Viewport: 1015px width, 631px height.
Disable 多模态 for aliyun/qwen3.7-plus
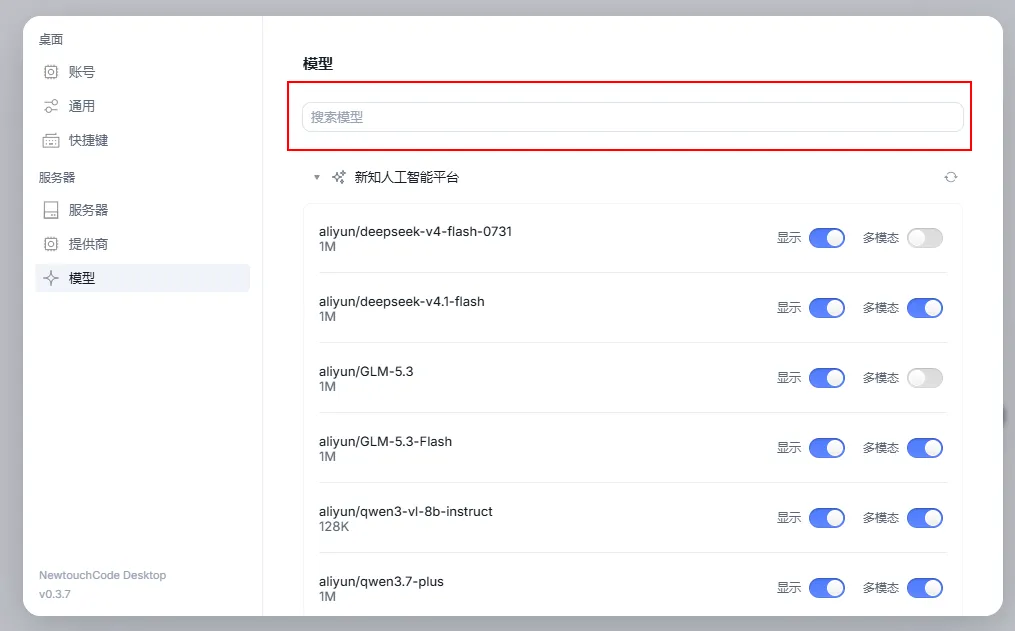coord(924,588)
